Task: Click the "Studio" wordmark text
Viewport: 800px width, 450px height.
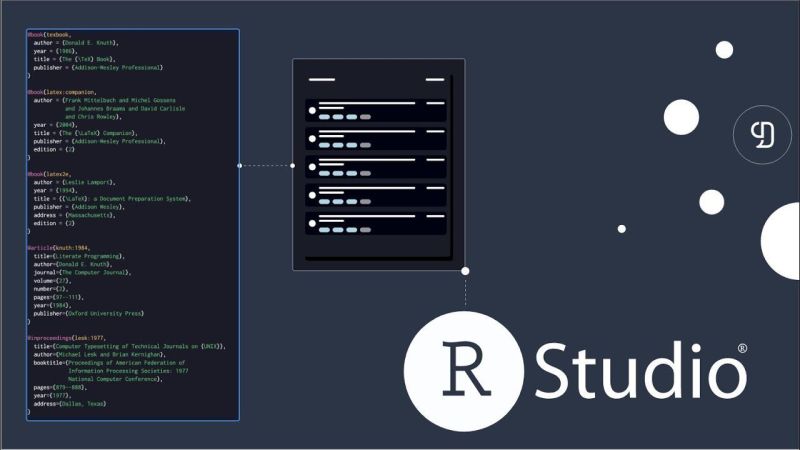Action: tap(641, 370)
